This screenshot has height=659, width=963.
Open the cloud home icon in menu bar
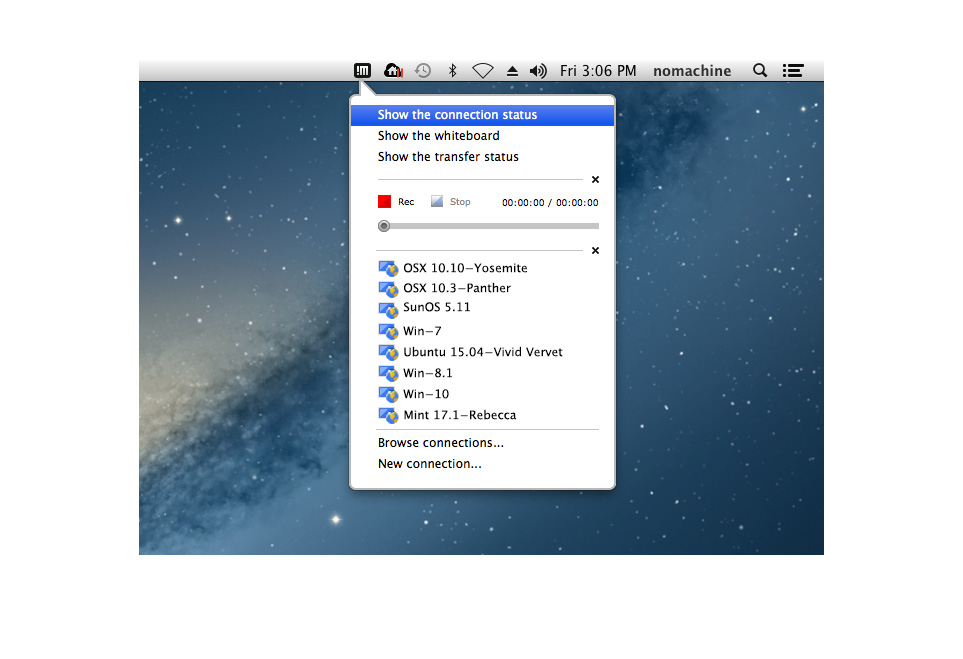(x=393, y=71)
